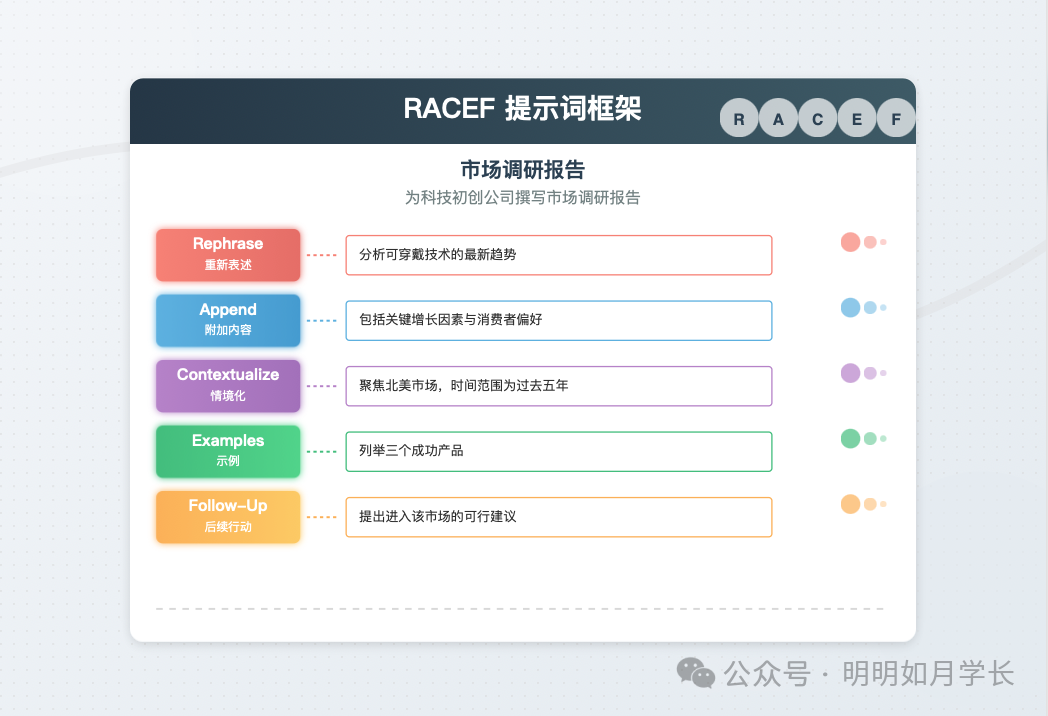
Task: Click the purple dots beside the Contextualize row
Action: 864,373
